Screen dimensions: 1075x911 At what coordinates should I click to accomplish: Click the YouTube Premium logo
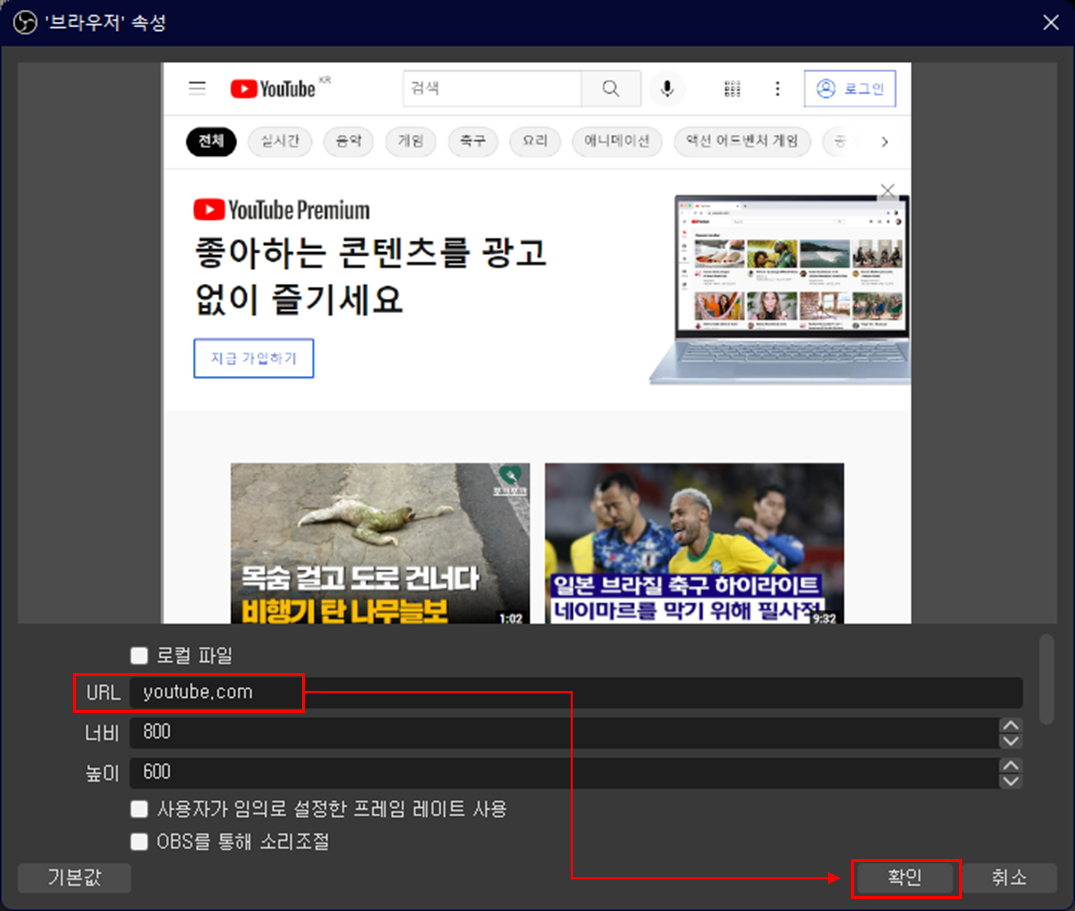(282, 210)
